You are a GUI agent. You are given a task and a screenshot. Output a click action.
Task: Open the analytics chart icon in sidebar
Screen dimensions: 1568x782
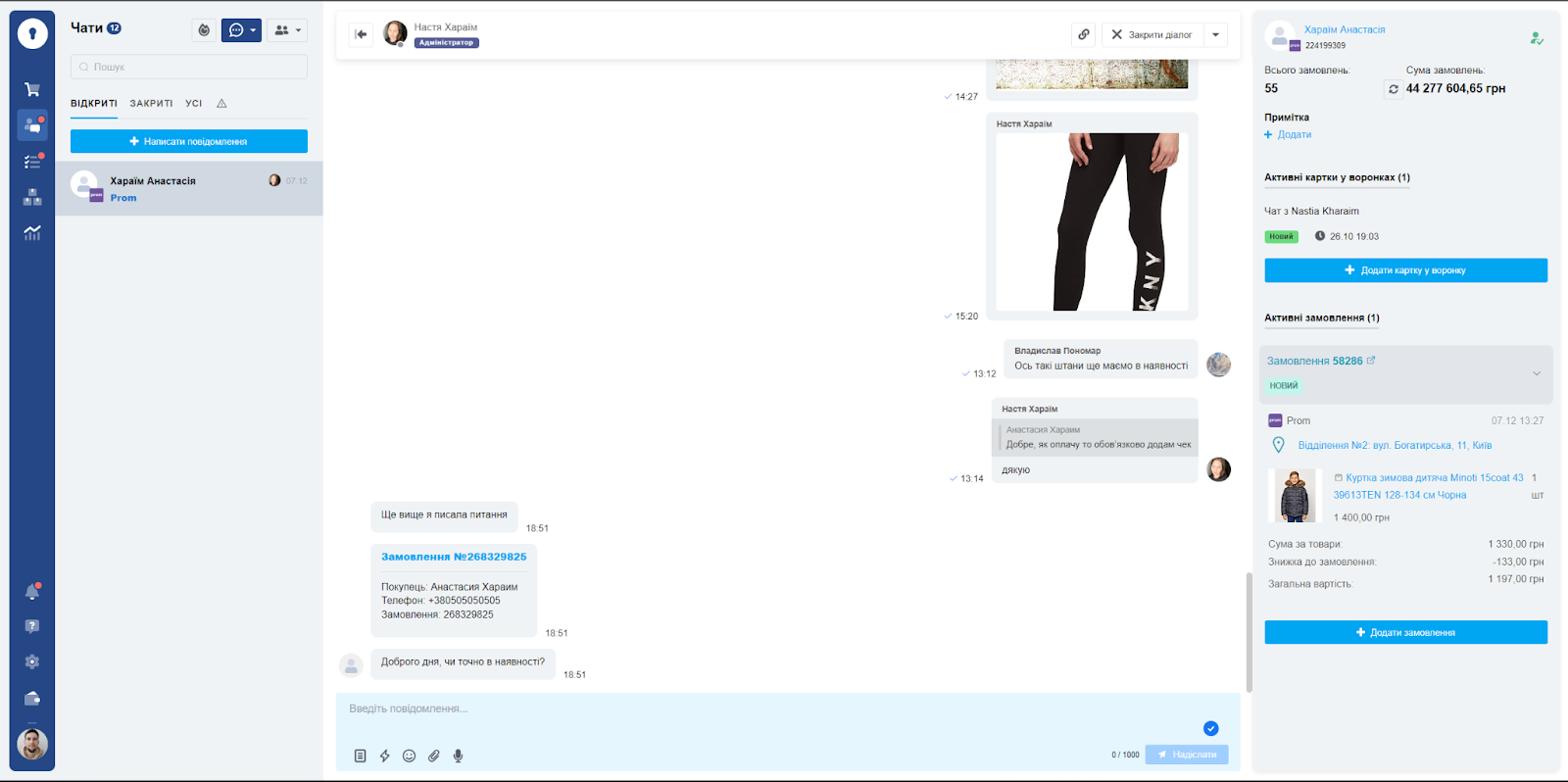pyautogui.click(x=32, y=233)
